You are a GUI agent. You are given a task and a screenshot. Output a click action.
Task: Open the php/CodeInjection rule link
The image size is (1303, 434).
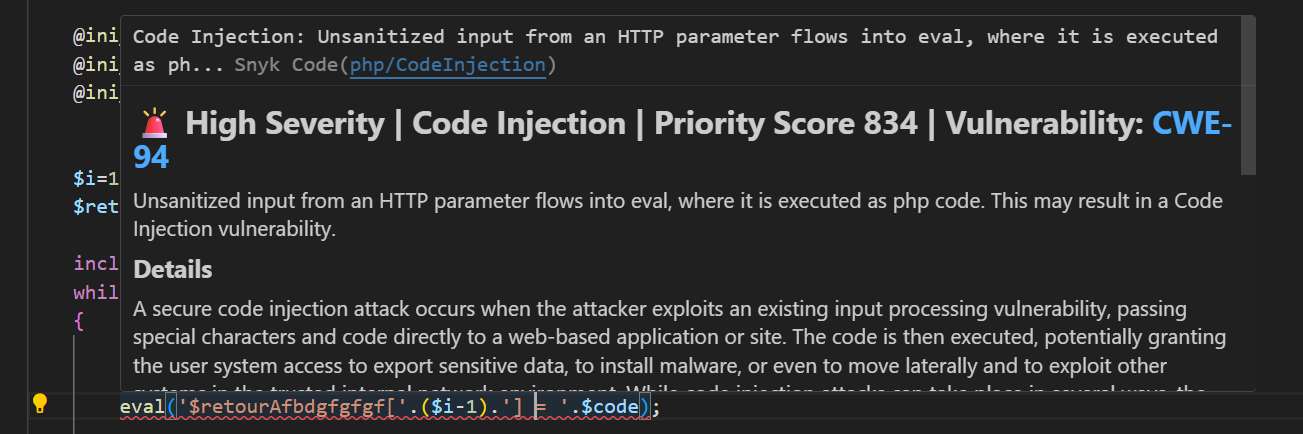click(x=447, y=65)
